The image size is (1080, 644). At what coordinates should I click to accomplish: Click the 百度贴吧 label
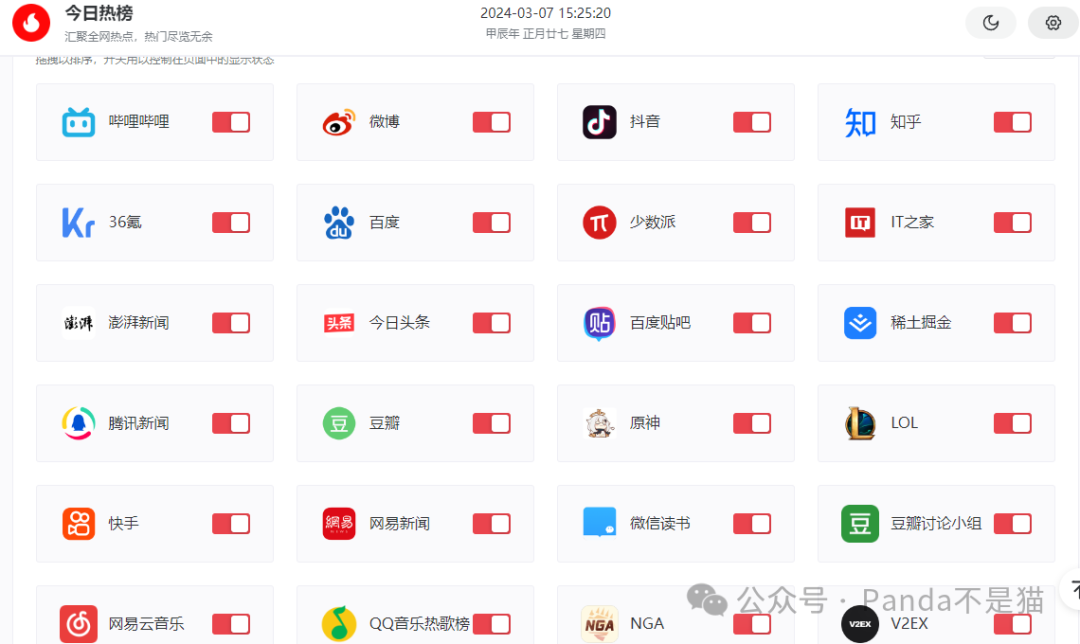tap(661, 322)
